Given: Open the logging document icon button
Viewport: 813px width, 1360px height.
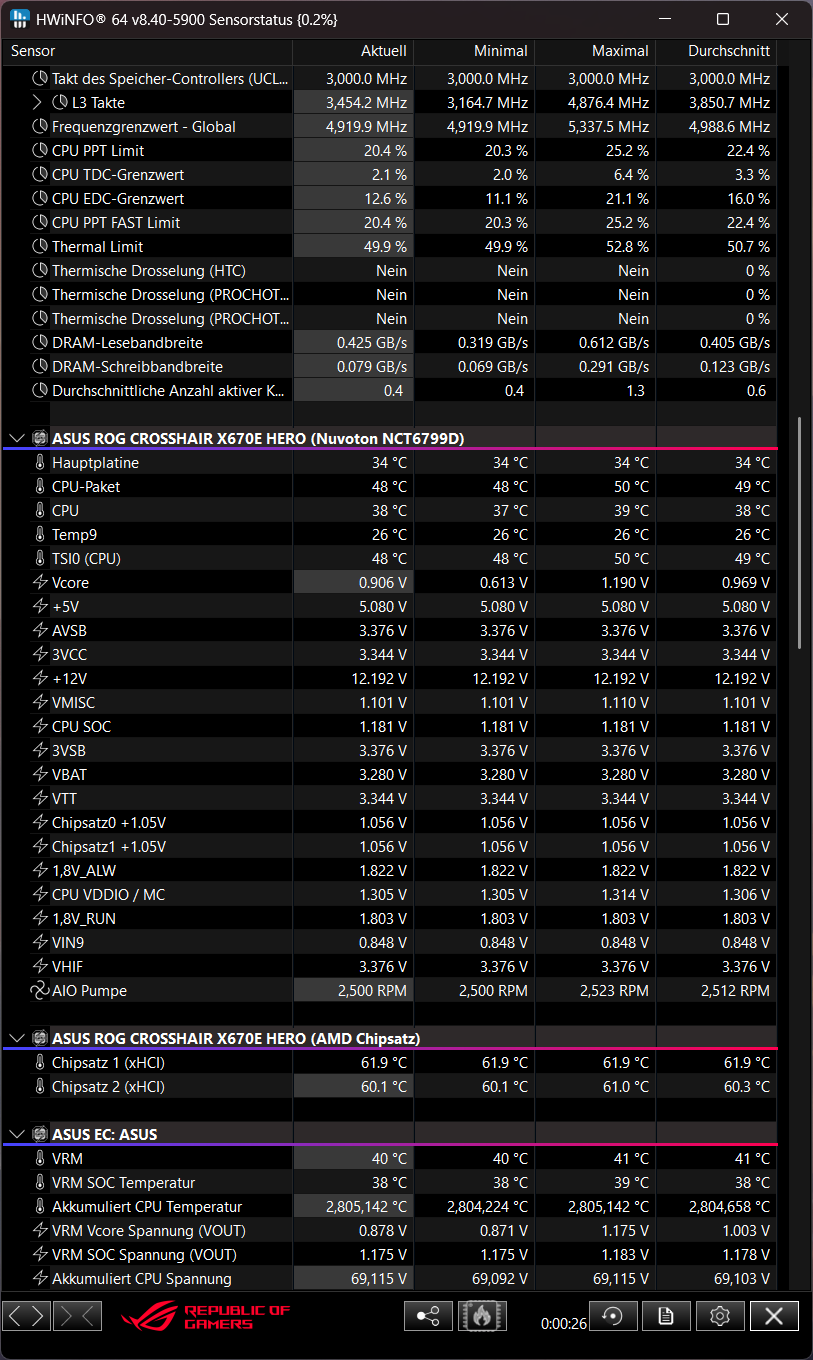Looking at the screenshot, I should [666, 1316].
